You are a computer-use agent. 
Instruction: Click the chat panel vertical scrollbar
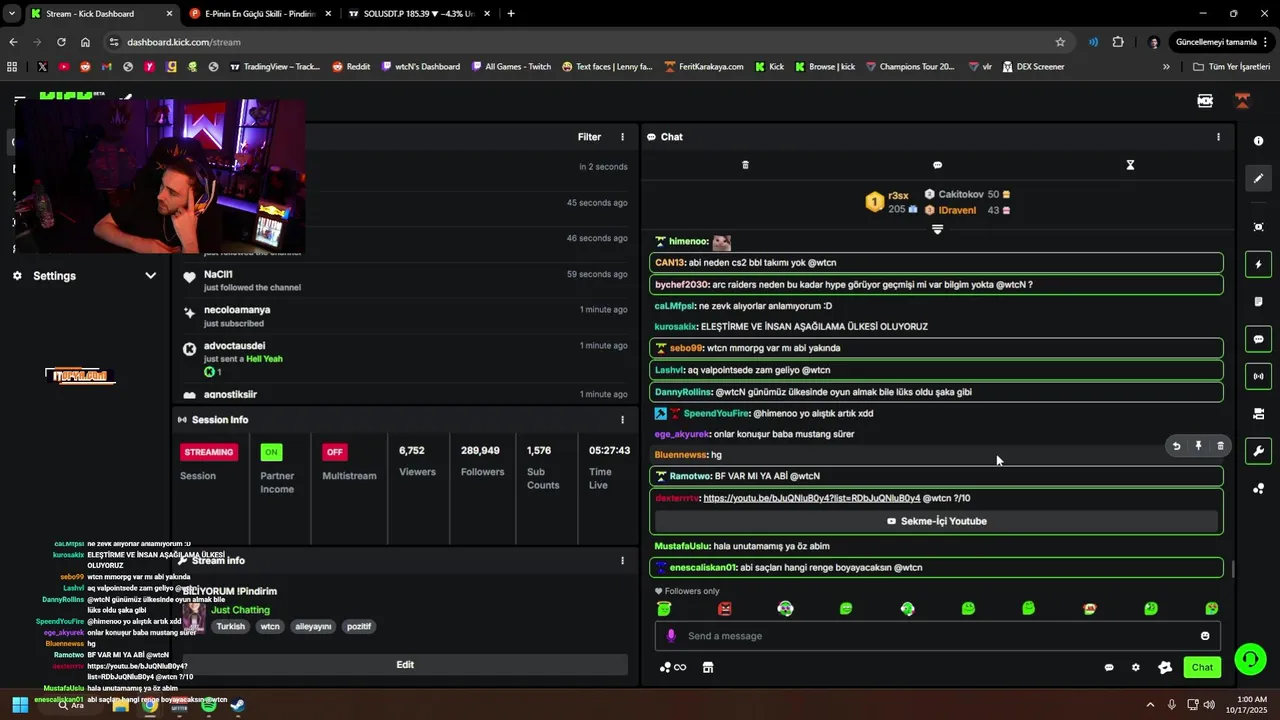coord(1232,569)
